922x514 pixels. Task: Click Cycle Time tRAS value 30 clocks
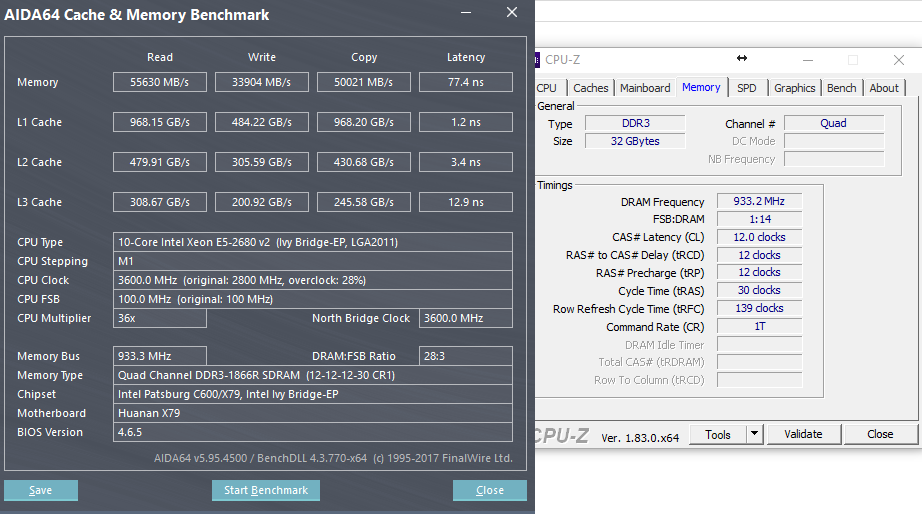pyautogui.click(x=759, y=291)
